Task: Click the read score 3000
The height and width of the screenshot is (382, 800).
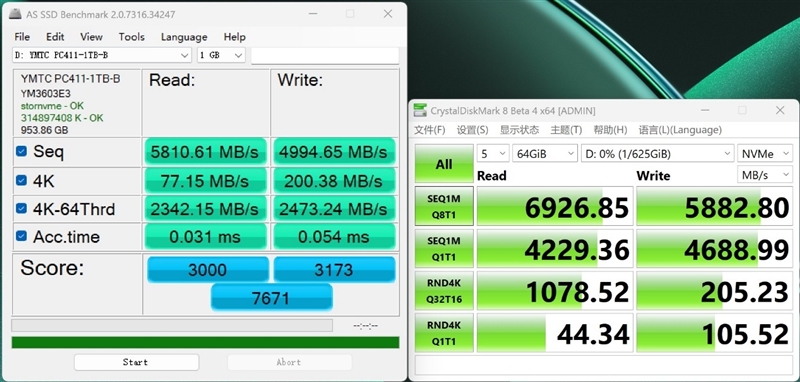Action: point(208,269)
